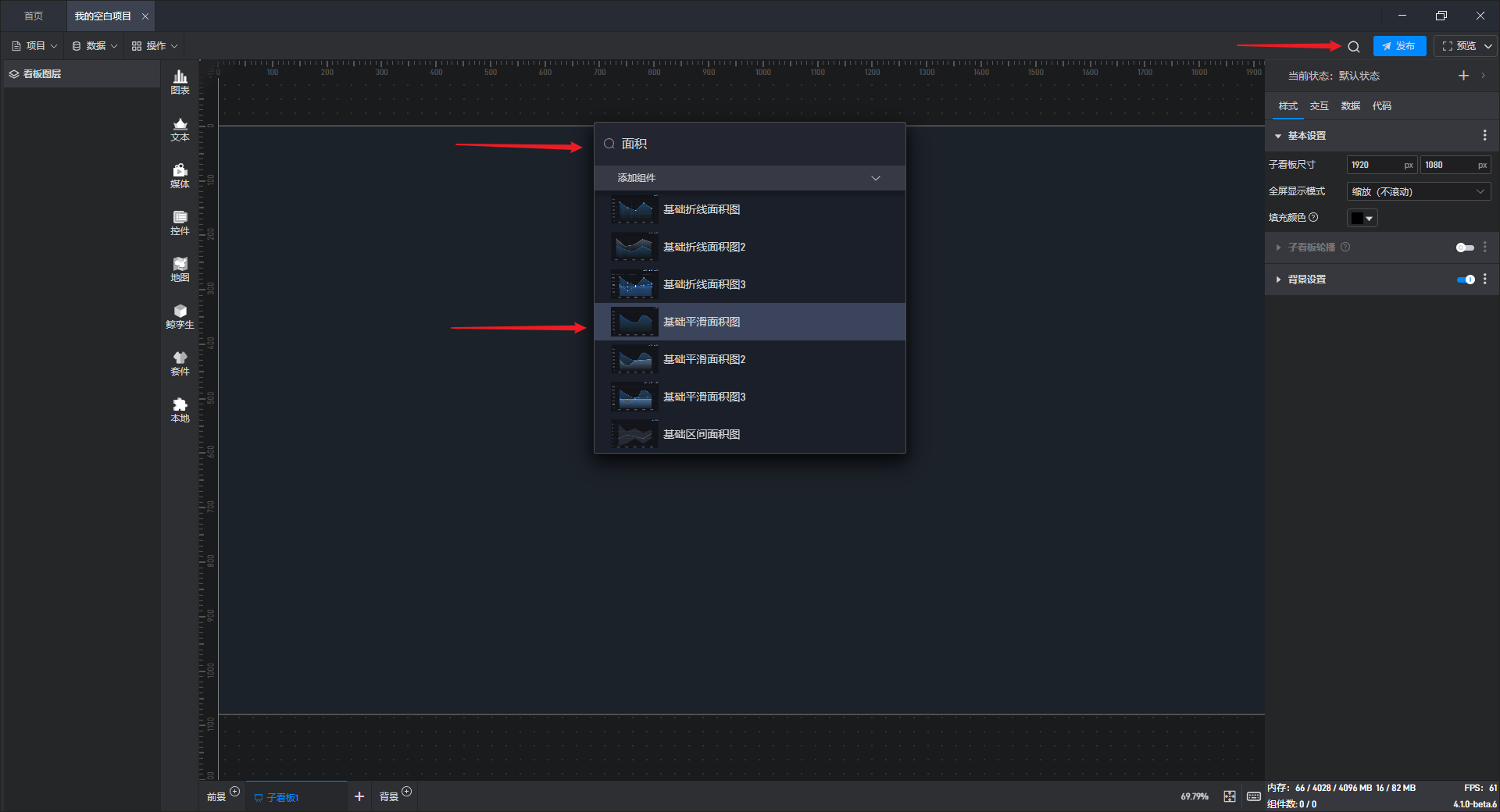Screen dimensions: 1500x812
Task: Collapse the 基本设置 section
Action: [1278, 136]
